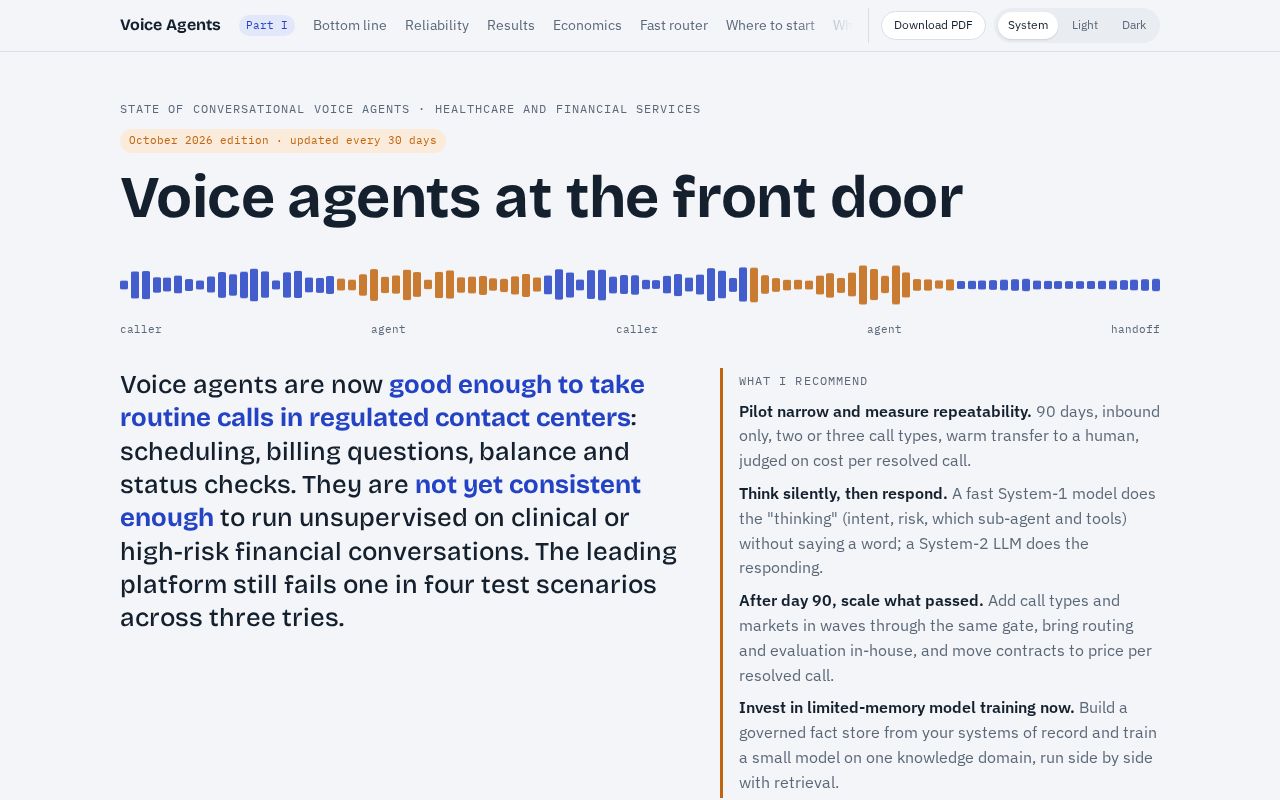Jump to the Fast router section
The width and height of the screenshot is (1280, 800).
[674, 25]
